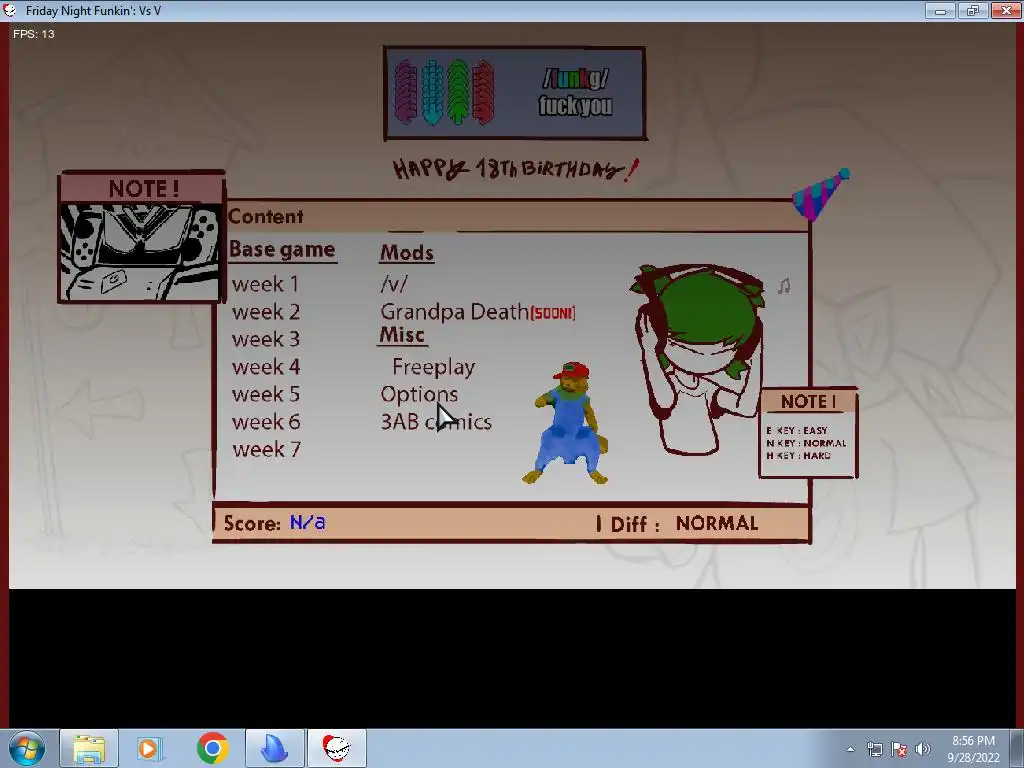The width and height of the screenshot is (1024, 768).
Task: Select week 7 from Base game list
Action: click(265, 449)
